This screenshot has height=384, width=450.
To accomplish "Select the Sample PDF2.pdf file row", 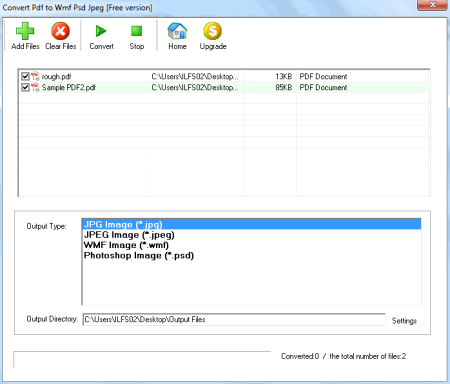I will [224, 87].
